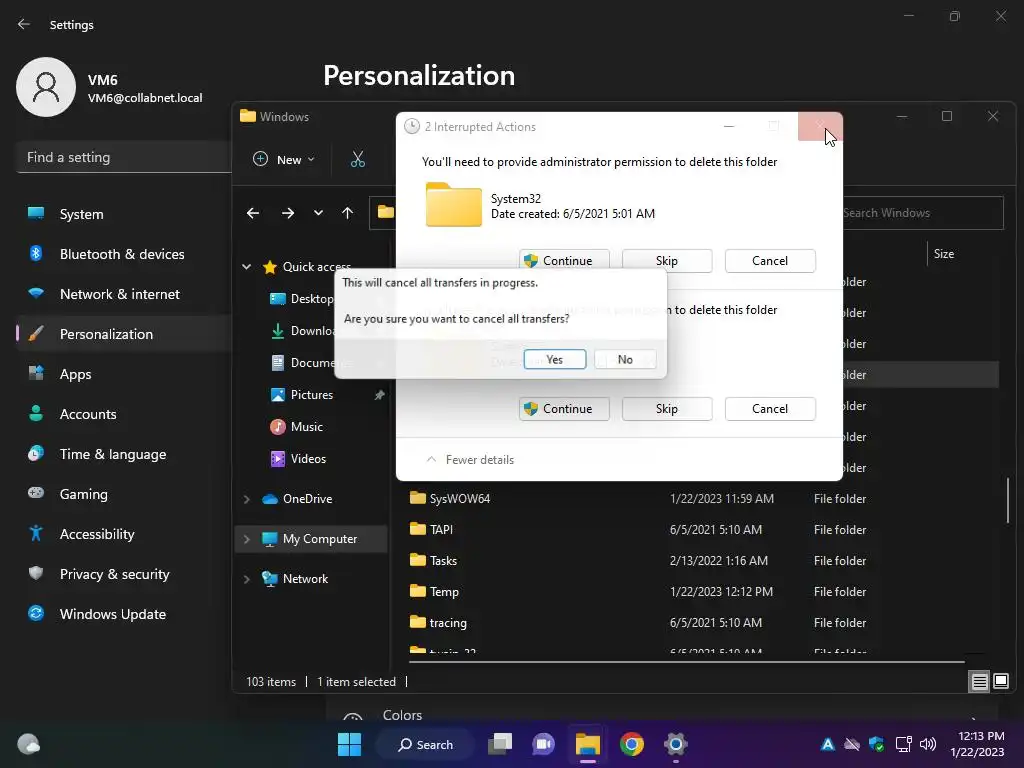Open Pictures in the navigation pane
This screenshot has width=1024, height=768.
302,394
